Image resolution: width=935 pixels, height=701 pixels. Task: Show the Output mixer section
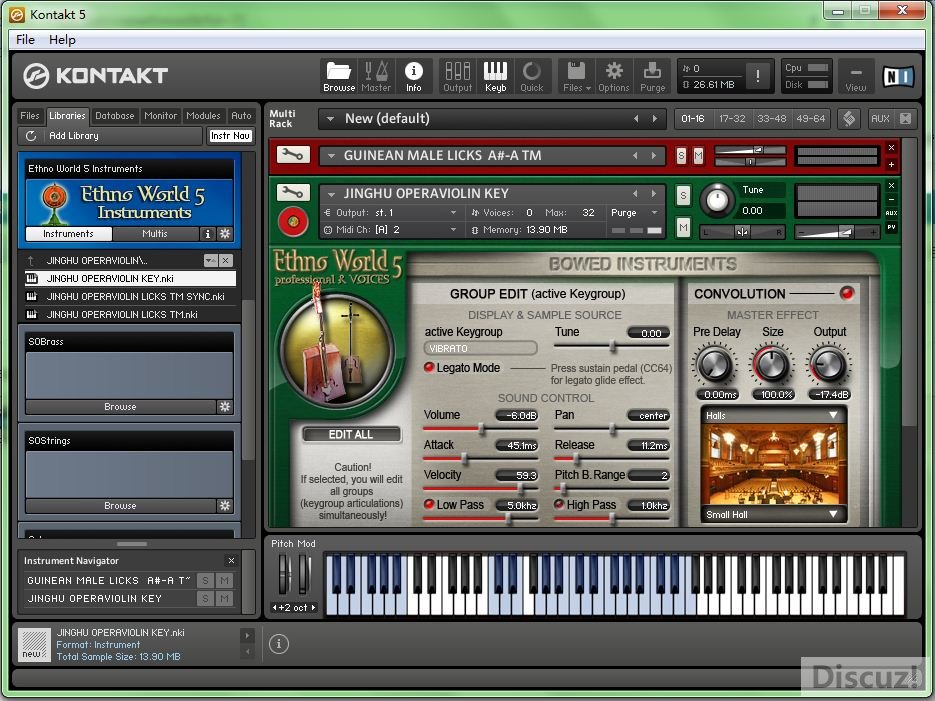[x=457, y=76]
